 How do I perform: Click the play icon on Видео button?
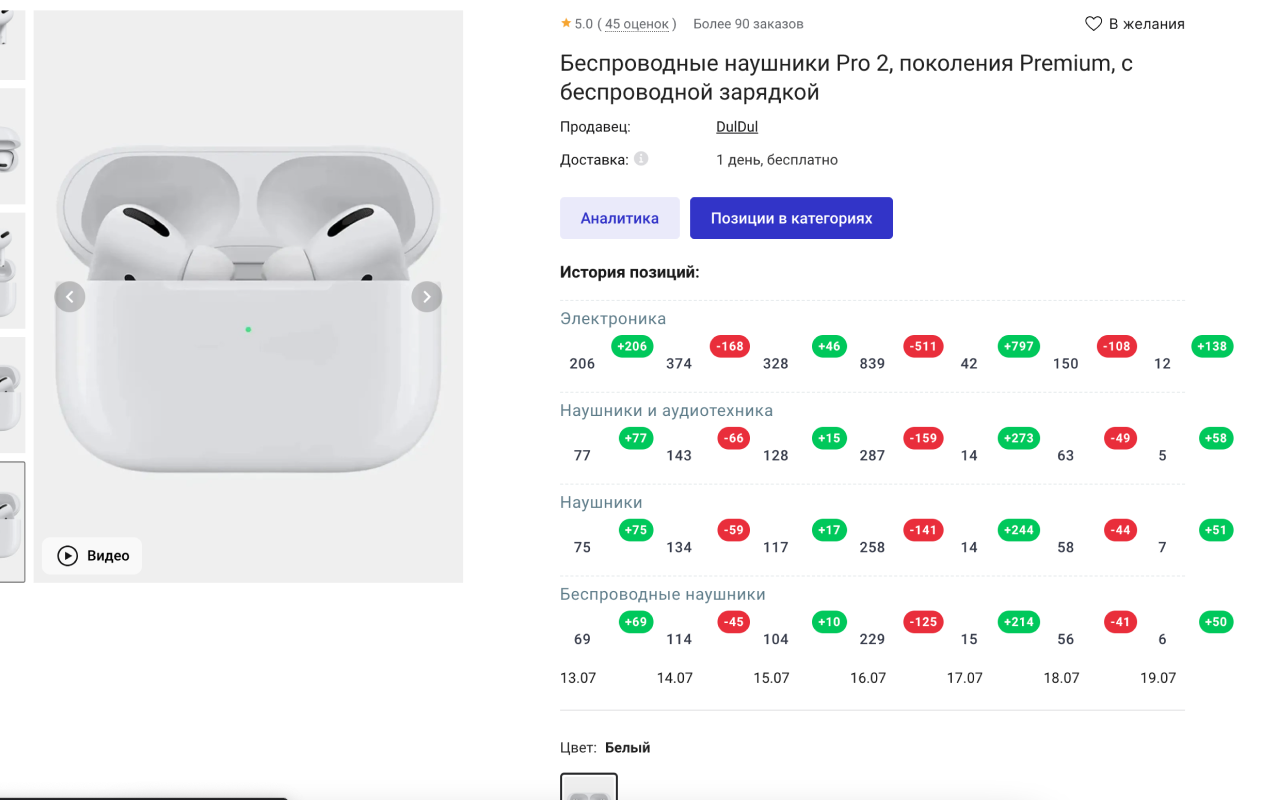pyautogui.click(x=69, y=556)
